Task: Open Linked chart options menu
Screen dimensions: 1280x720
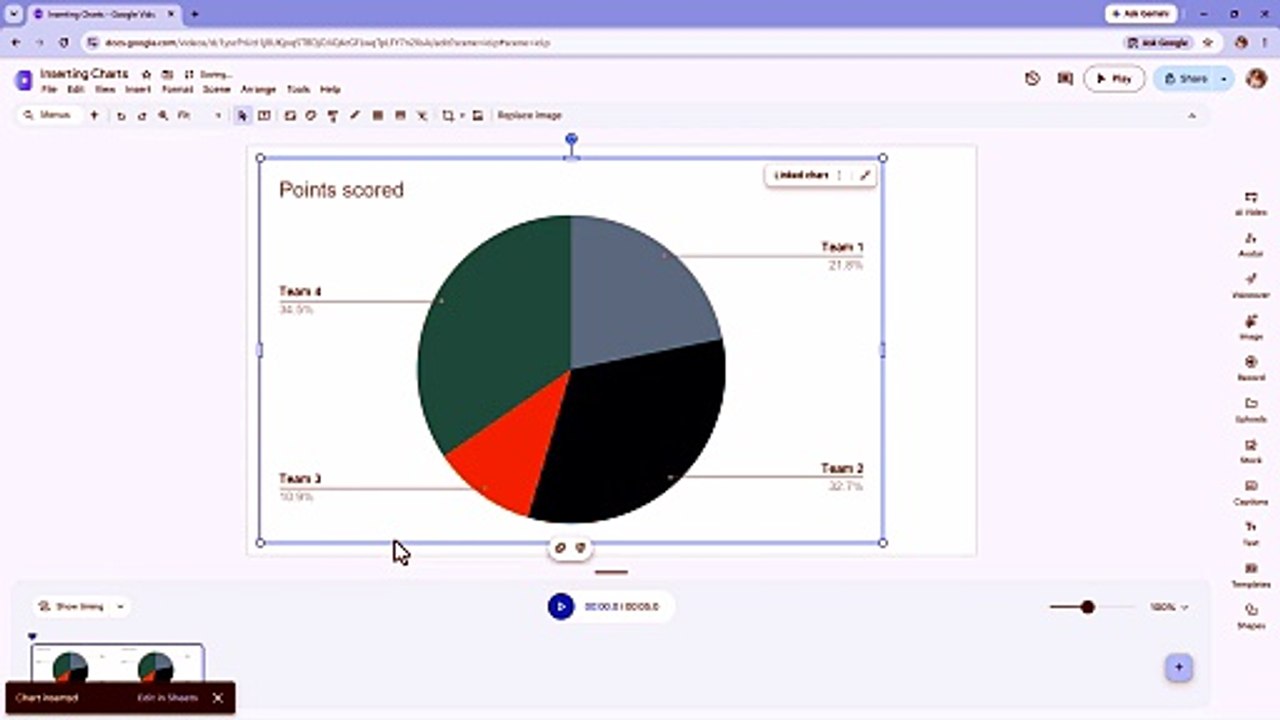Action: click(x=839, y=175)
